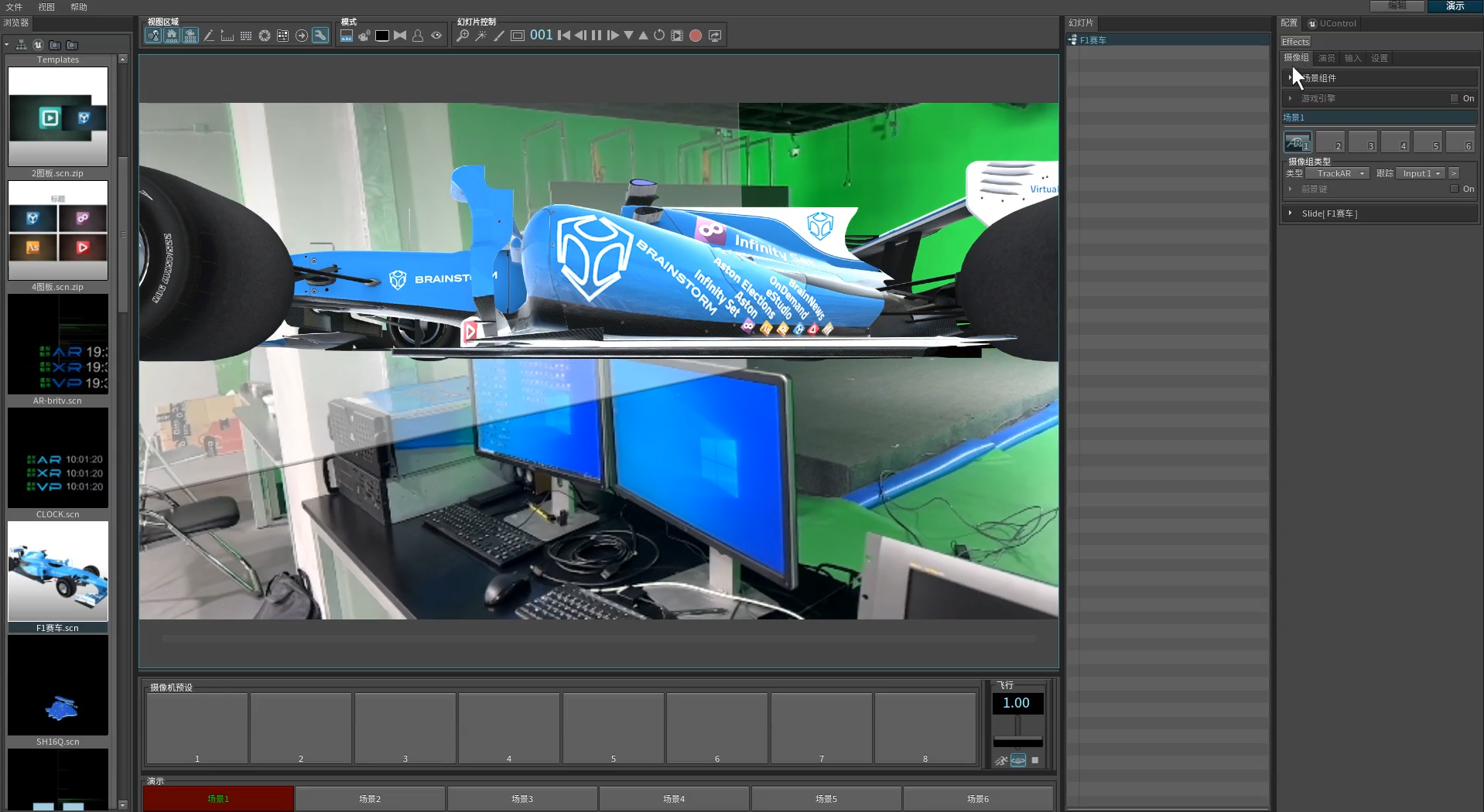Viewport: 1484px width, 812px height.
Task: Click the camera shutter icon in view area toolbar
Action: point(265,36)
